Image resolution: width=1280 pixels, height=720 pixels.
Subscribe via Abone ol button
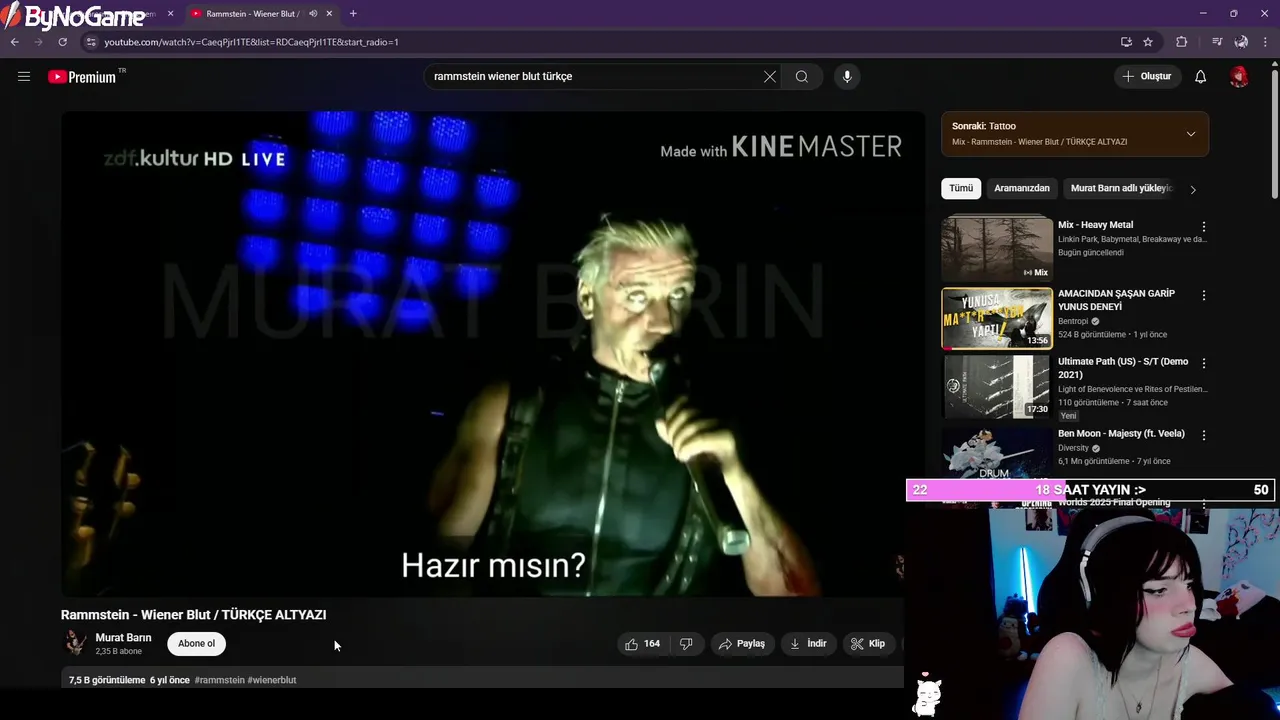coord(196,644)
